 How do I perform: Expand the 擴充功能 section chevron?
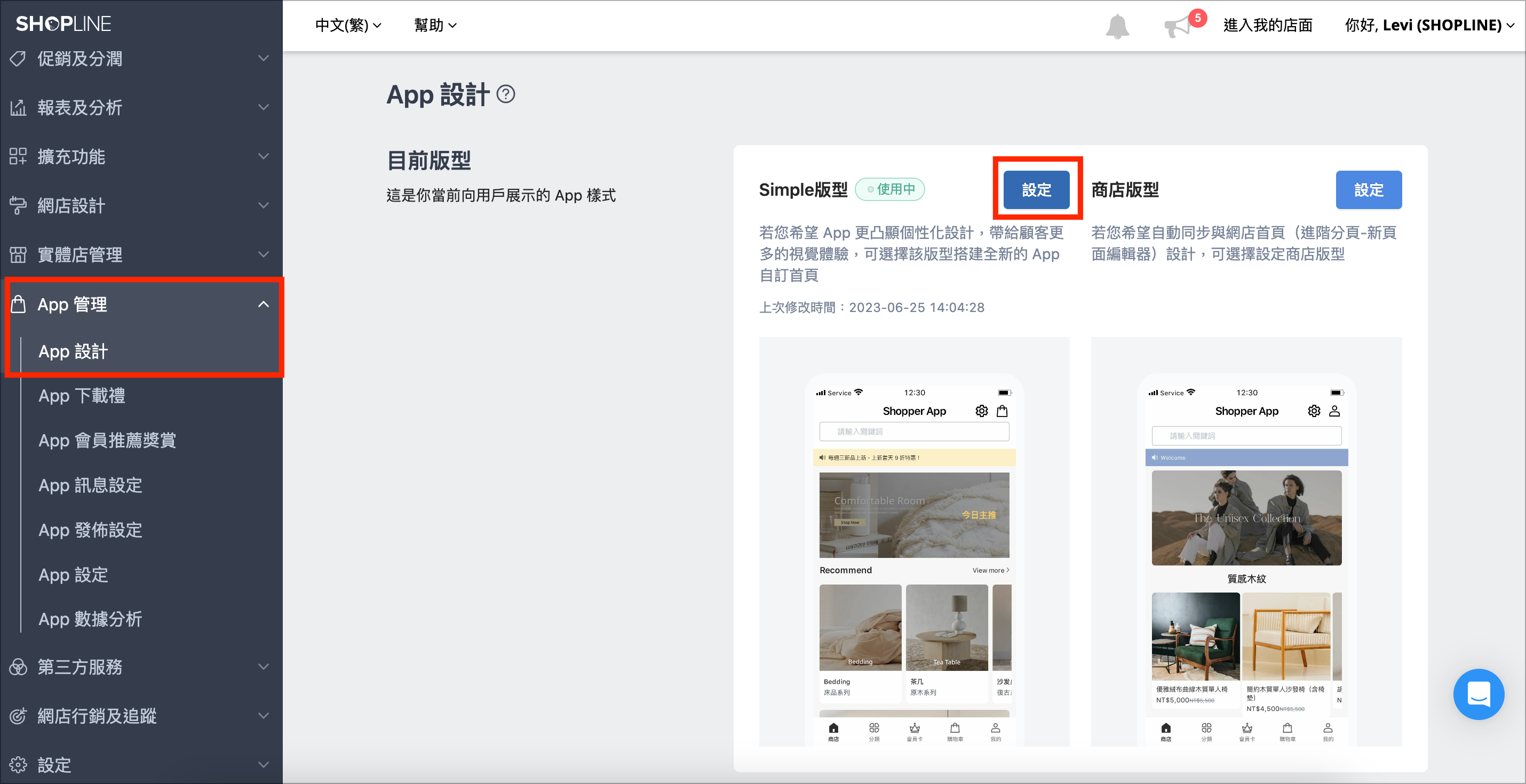pyautogui.click(x=264, y=156)
